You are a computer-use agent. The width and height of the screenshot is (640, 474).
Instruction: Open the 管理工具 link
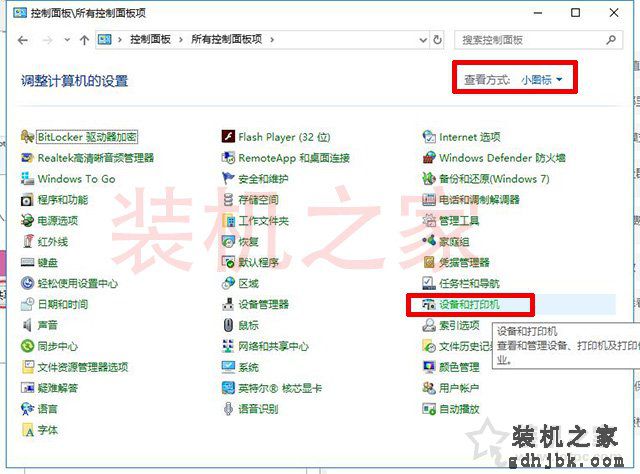pyautogui.click(x=459, y=220)
